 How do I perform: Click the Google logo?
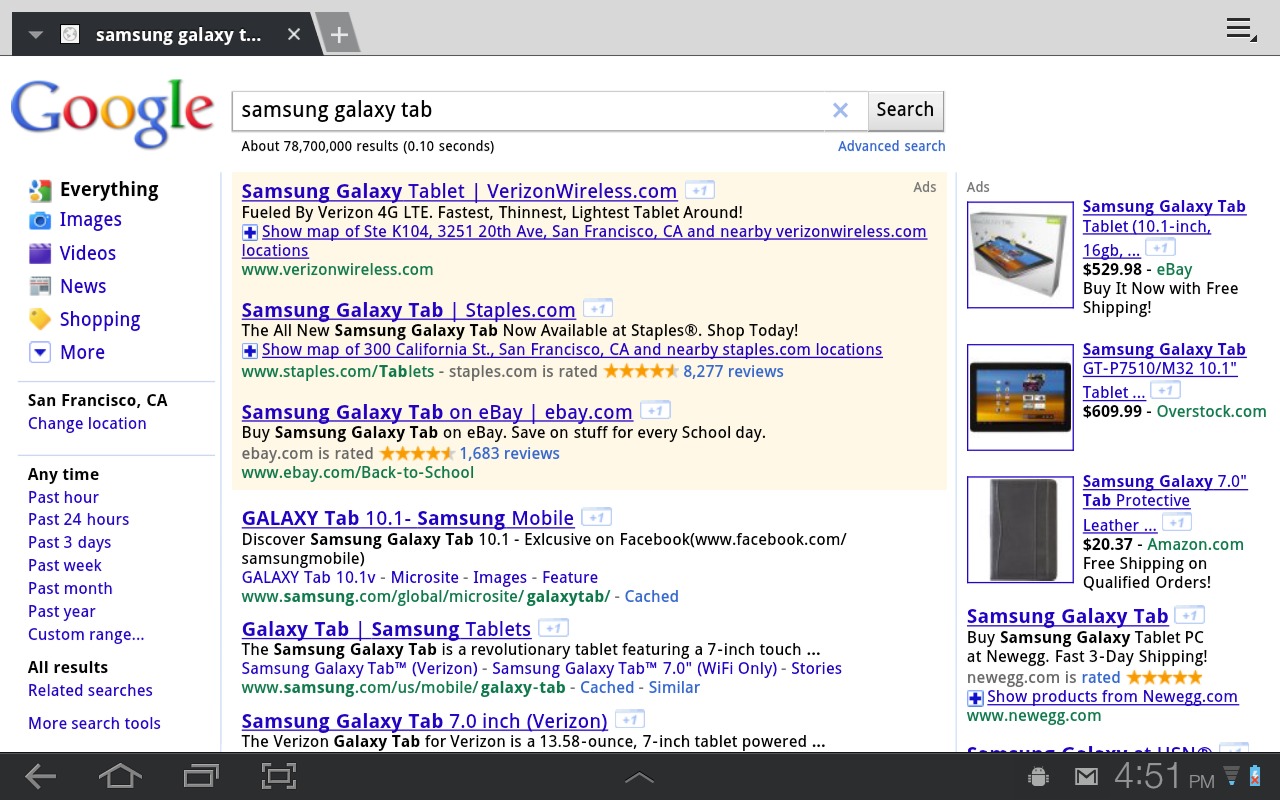point(112,115)
